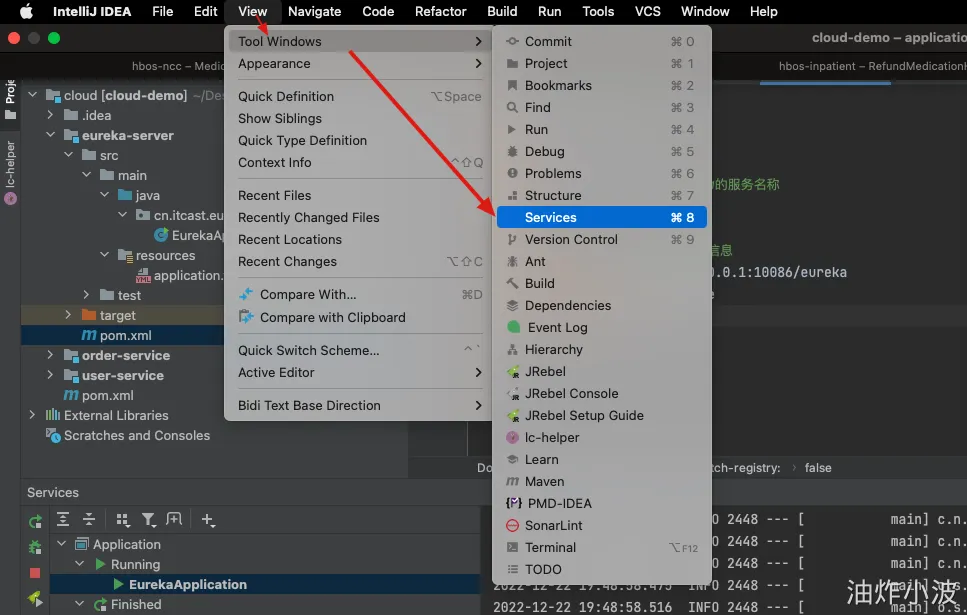This screenshot has width=967, height=615.
Task: Open the Filter icon in Services toolbar
Action: pos(149,520)
